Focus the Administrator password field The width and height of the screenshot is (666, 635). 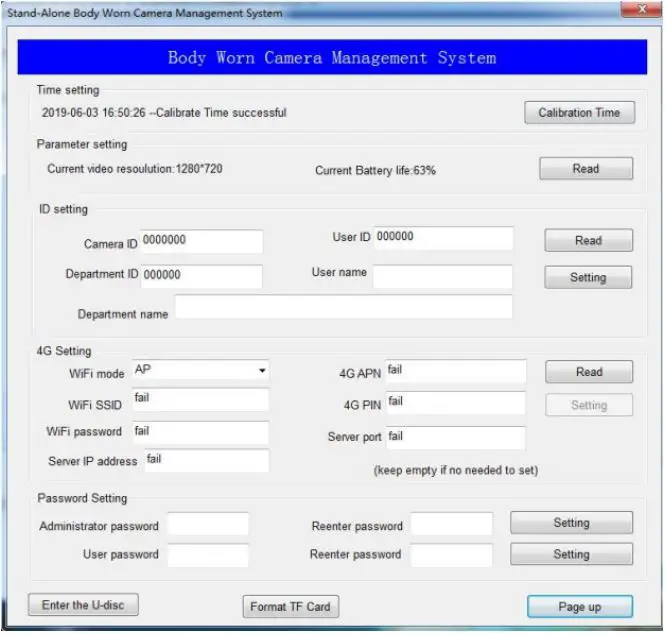click(208, 524)
